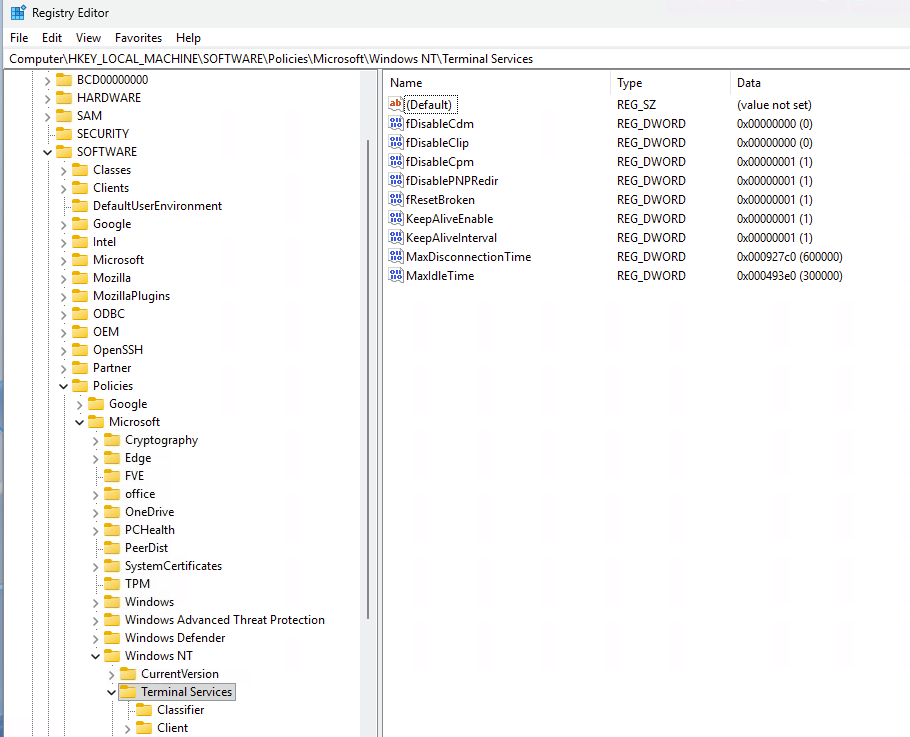Click the registry path address bar
Viewport: 910px width, 737px height.
pos(456,59)
